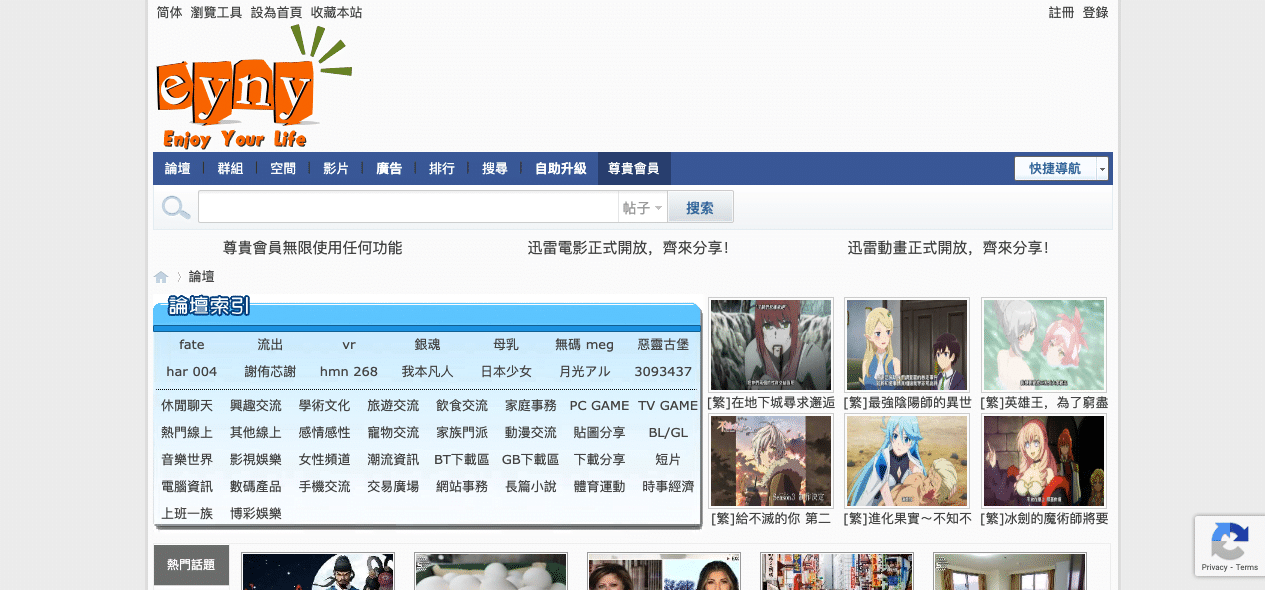Open 尊貴會員無限使用任何功能 announcement

tap(313, 248)
